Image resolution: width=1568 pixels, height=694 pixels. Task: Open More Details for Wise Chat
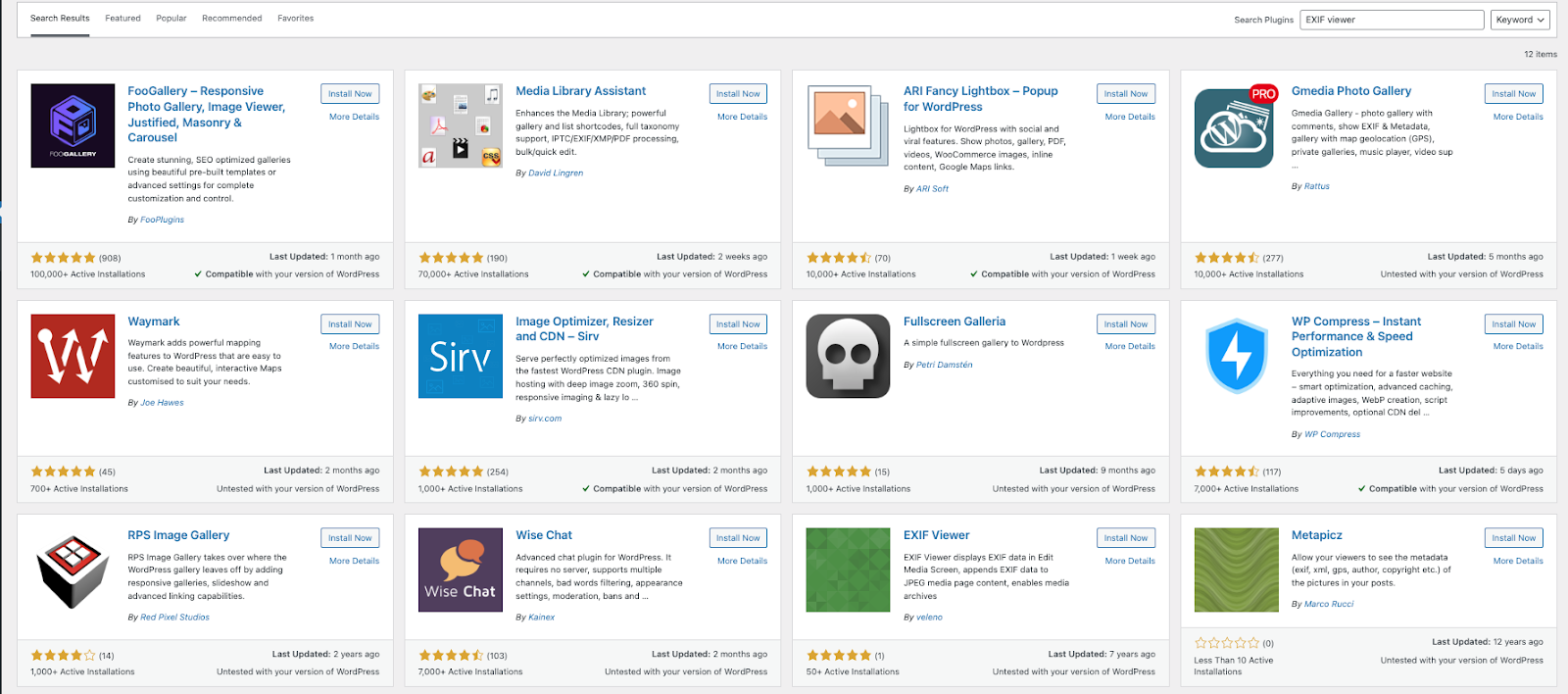point(742,561)
